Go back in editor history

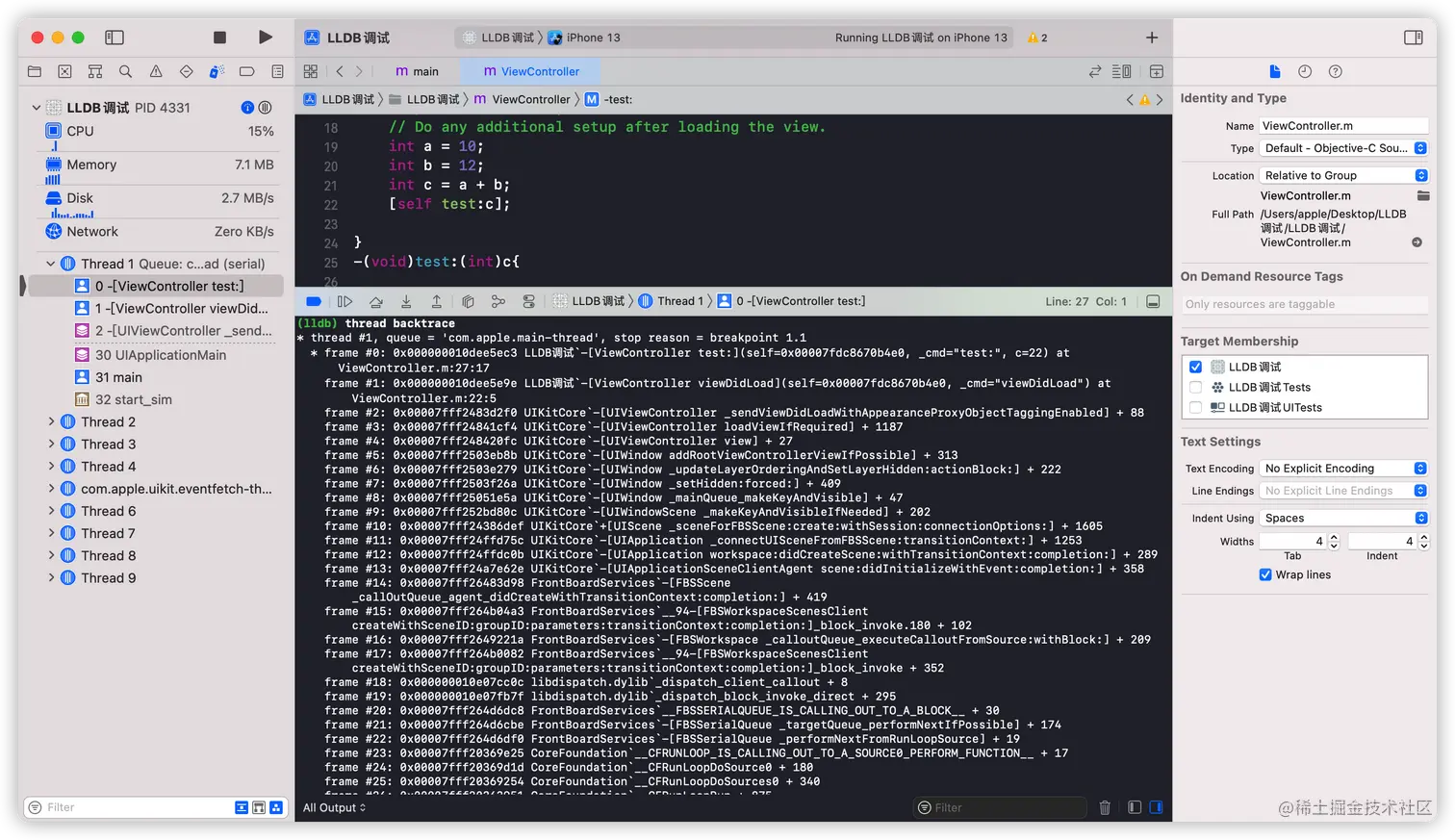coord(340,71)
